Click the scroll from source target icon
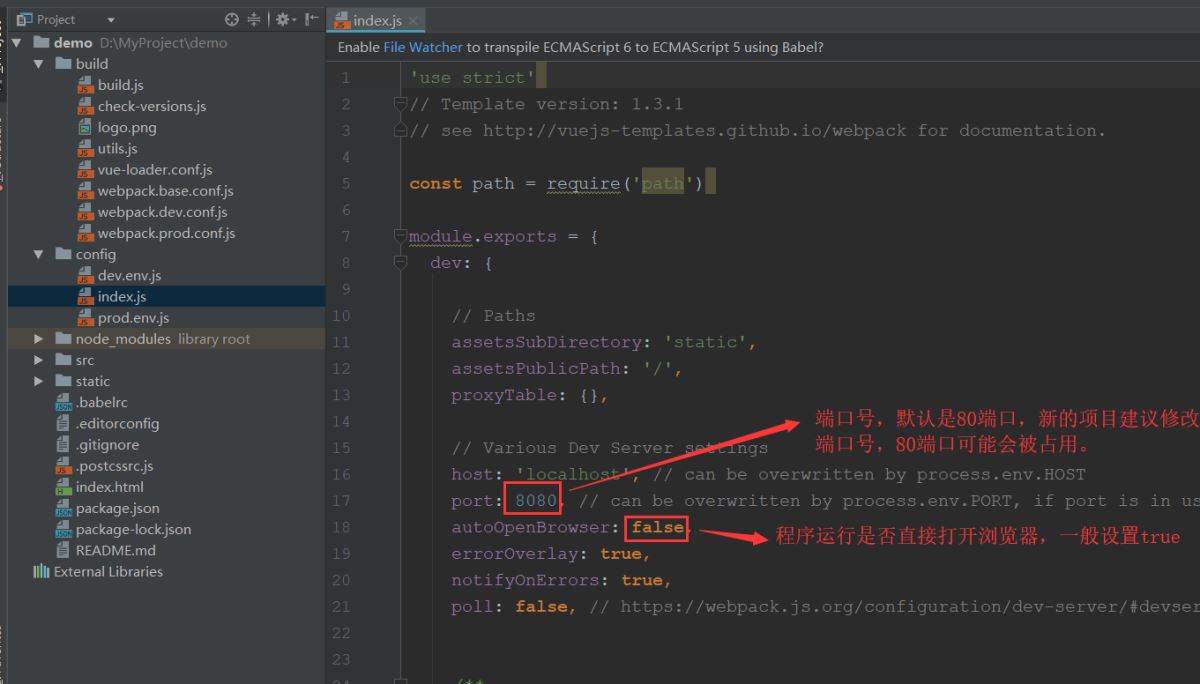 coord(232,19)
